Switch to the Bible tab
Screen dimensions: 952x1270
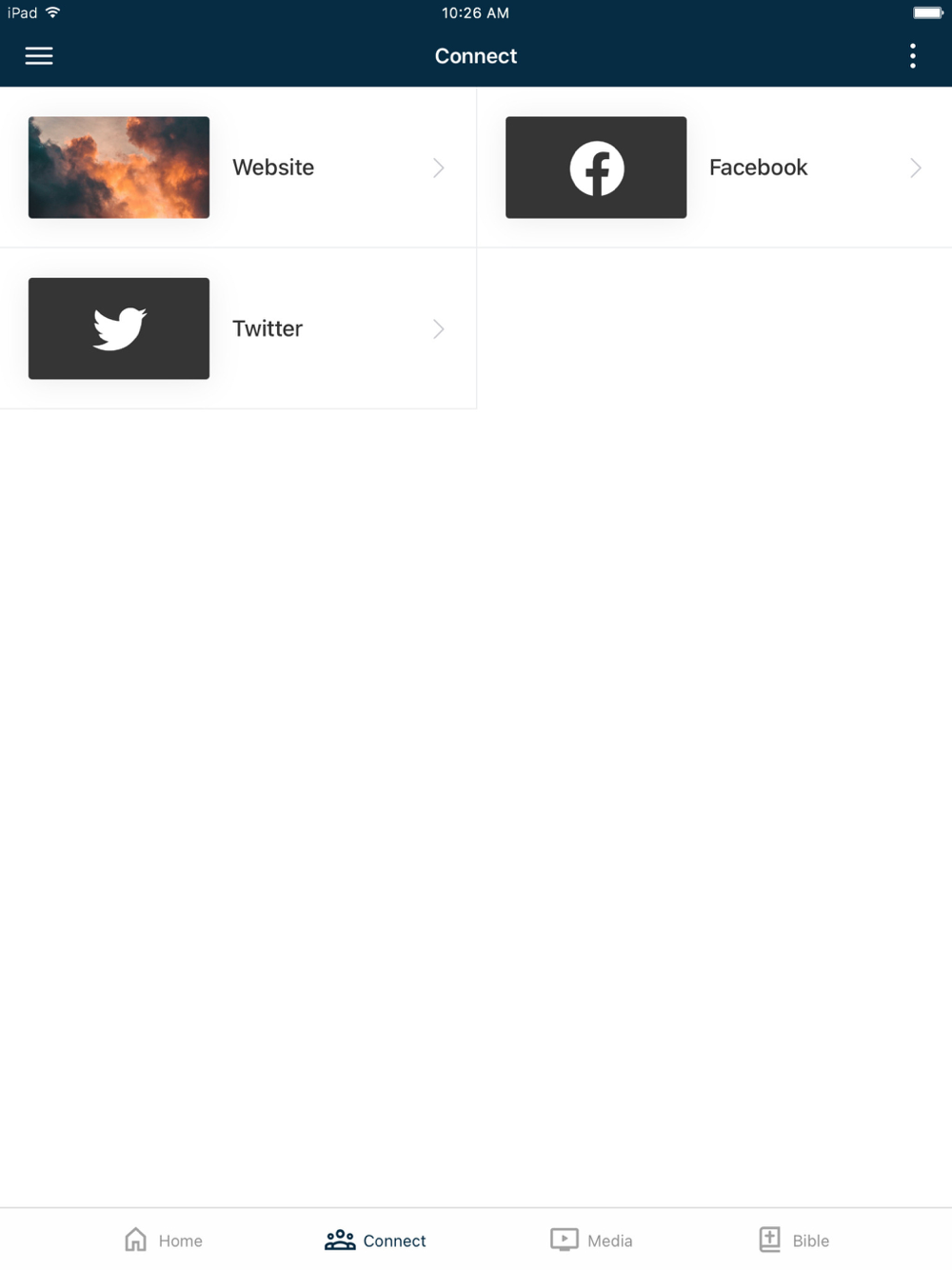tap(794, 1240)
